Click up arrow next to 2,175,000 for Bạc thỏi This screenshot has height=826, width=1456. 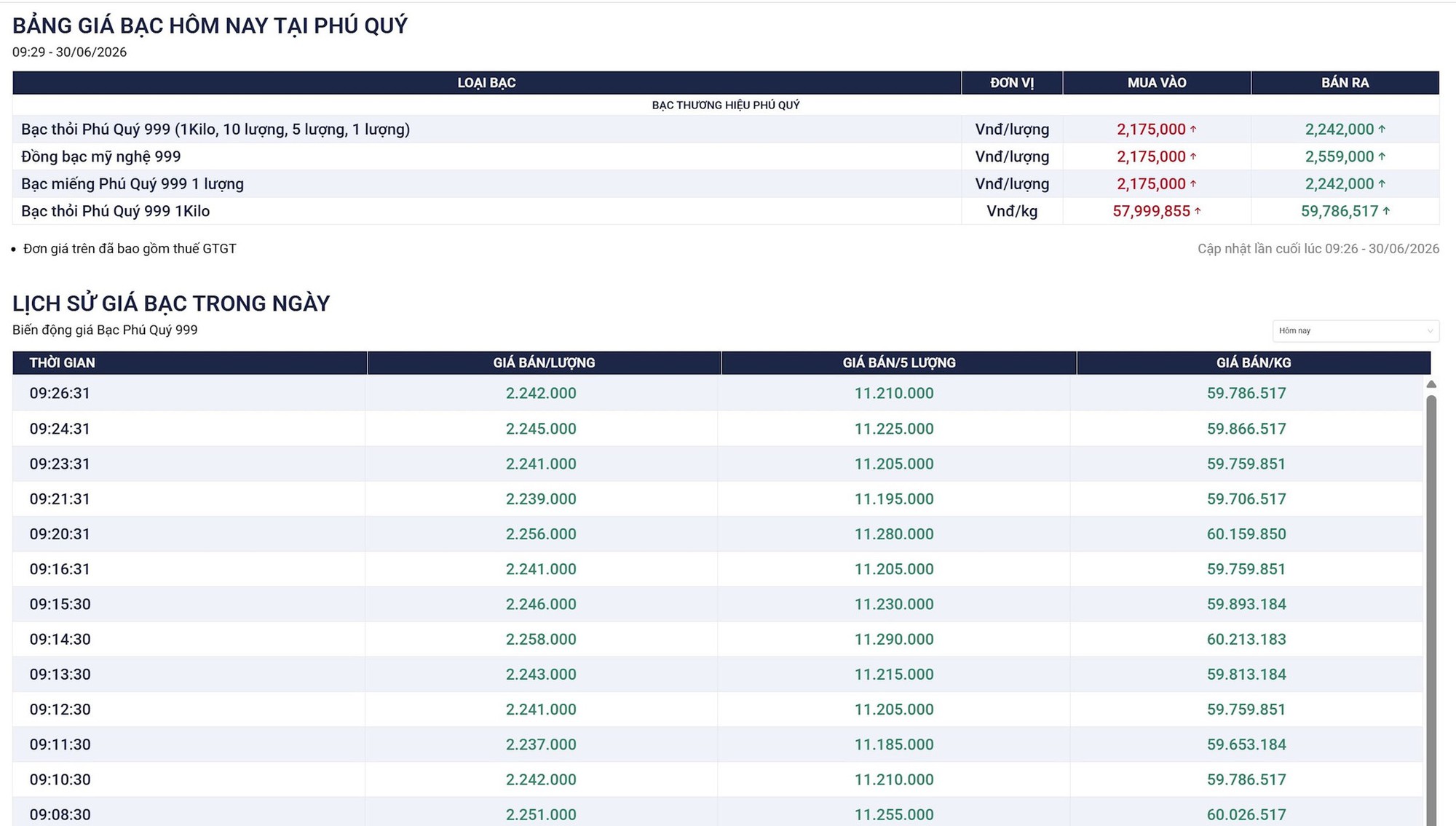pyautogui.click(x=1193, y=130)
